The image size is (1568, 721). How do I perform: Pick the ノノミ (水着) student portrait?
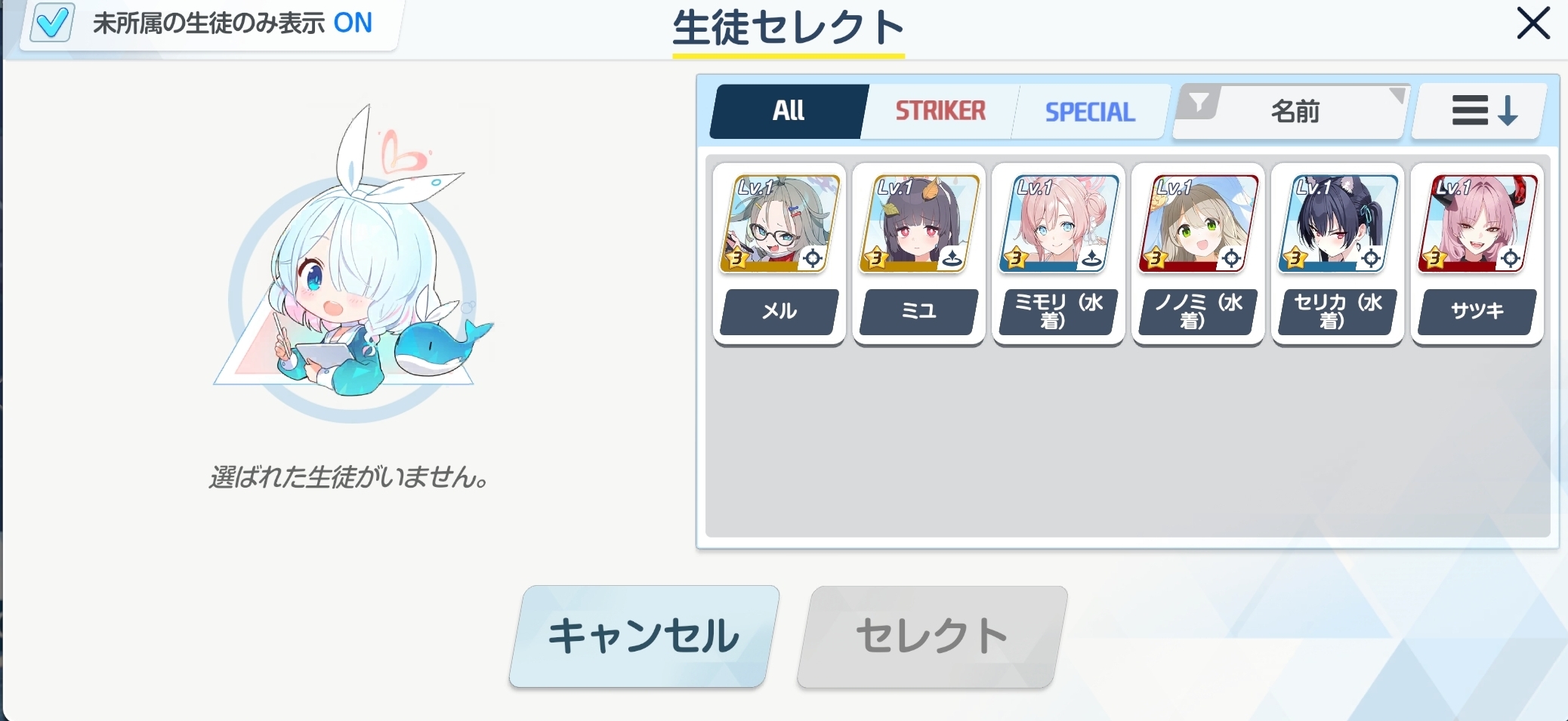coord(1199,223)
